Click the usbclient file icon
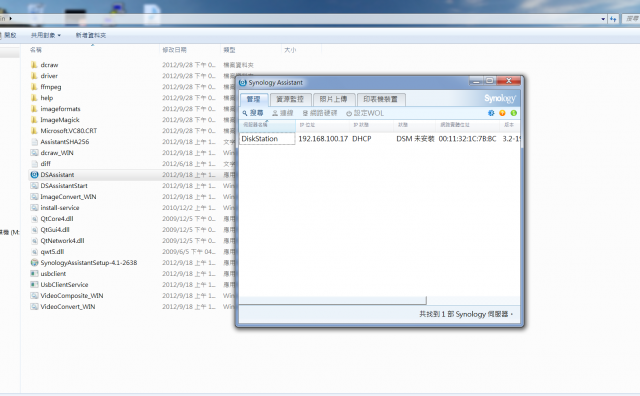 pyautogui.click(x=34, y=274)
